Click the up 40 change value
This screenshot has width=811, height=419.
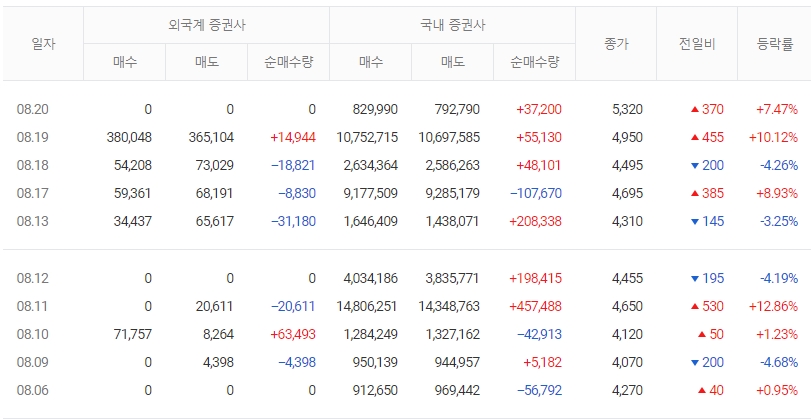pos(711,390)
